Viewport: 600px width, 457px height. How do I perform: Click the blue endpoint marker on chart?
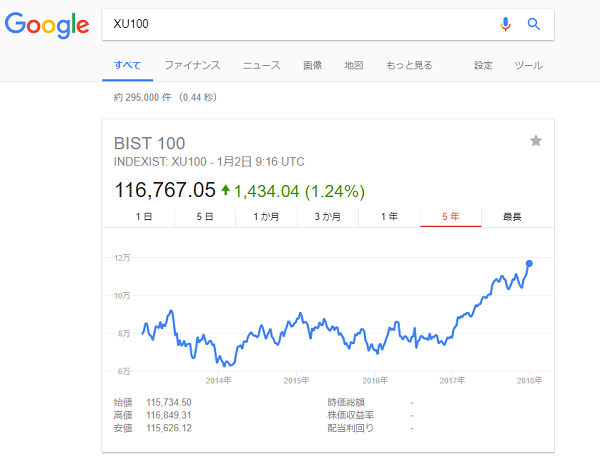pyautogui.click(x=529, y=264)
